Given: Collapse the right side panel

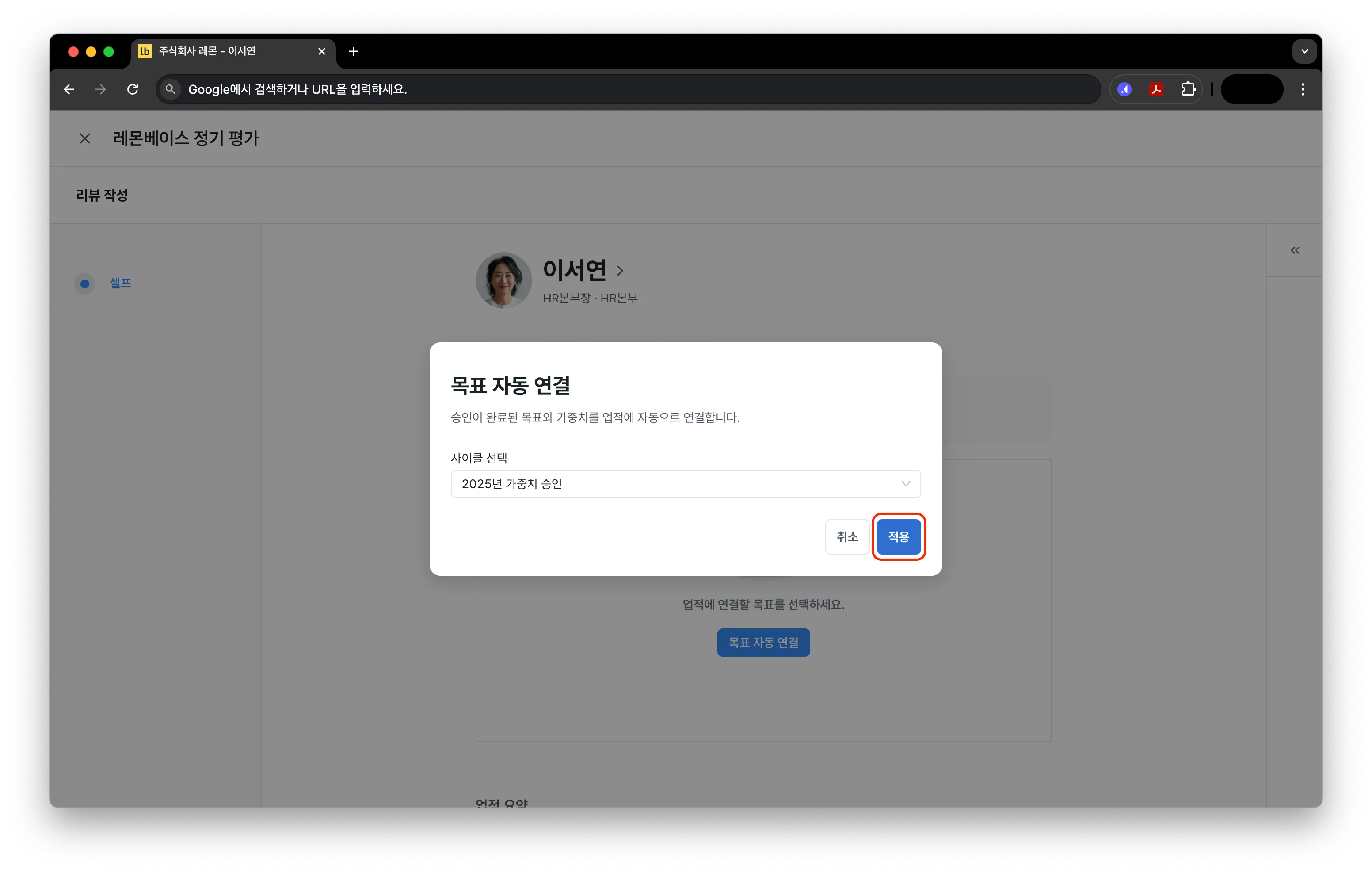Looking at the screenshot, I should coord(1295,250).
